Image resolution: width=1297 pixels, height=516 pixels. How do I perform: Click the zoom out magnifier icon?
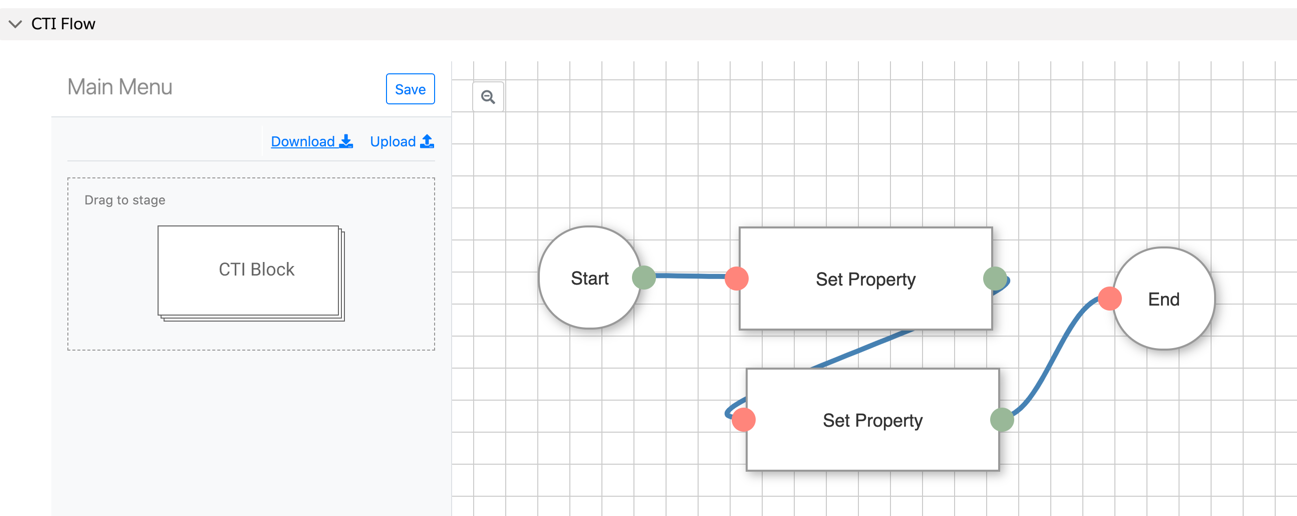pyautogui.click(x=488, y=97)
